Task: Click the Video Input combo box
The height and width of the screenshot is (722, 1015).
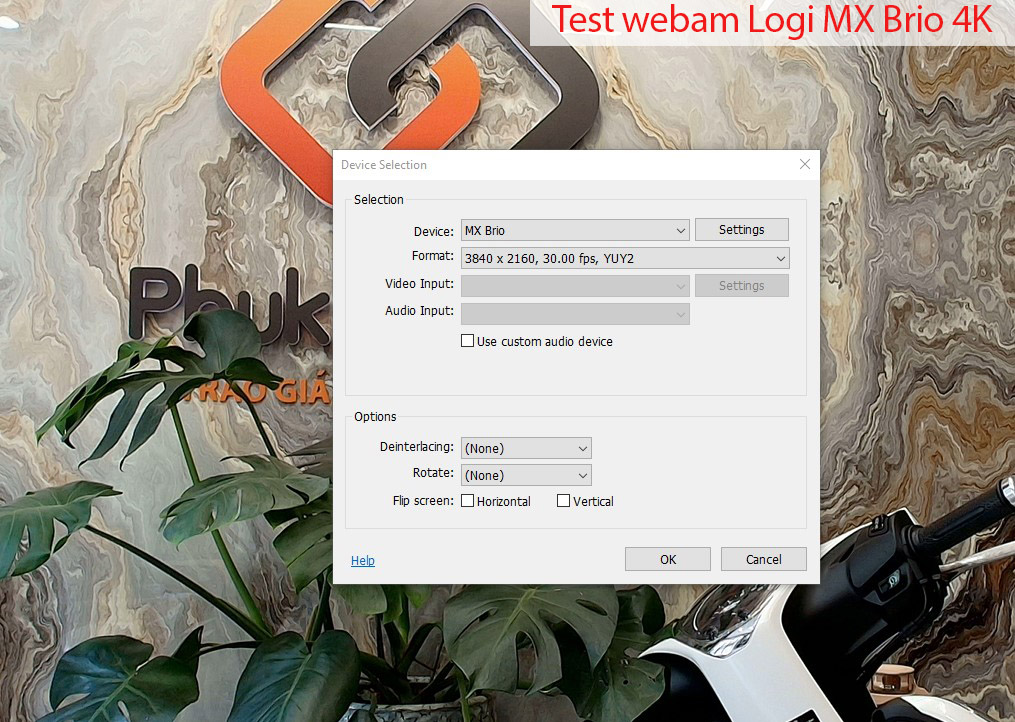Action: coord(575,286)
